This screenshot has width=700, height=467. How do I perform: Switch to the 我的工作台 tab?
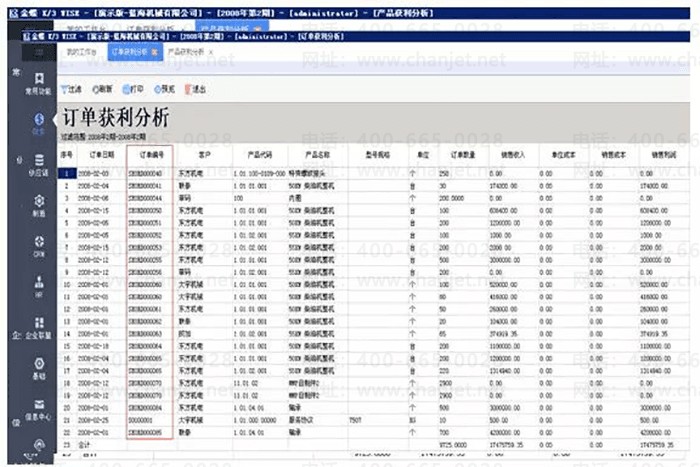[82, 50]
